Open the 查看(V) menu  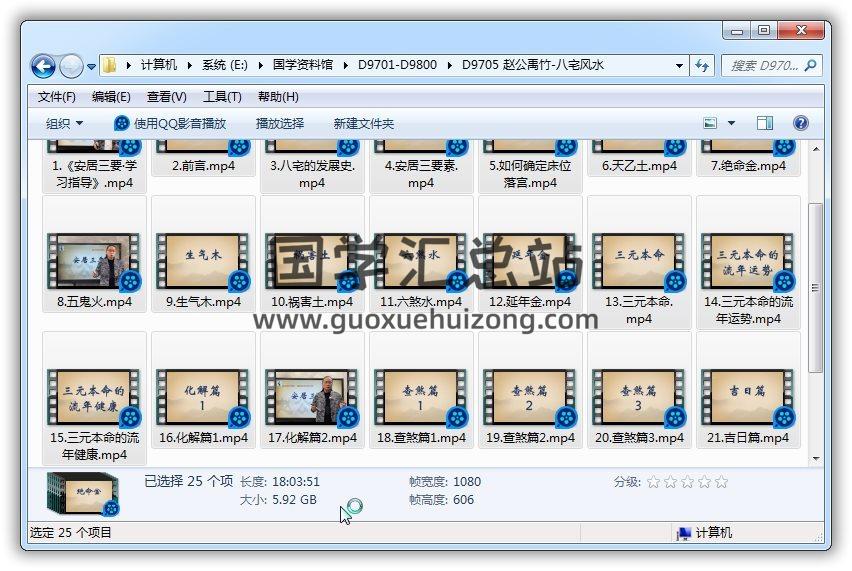167,97
